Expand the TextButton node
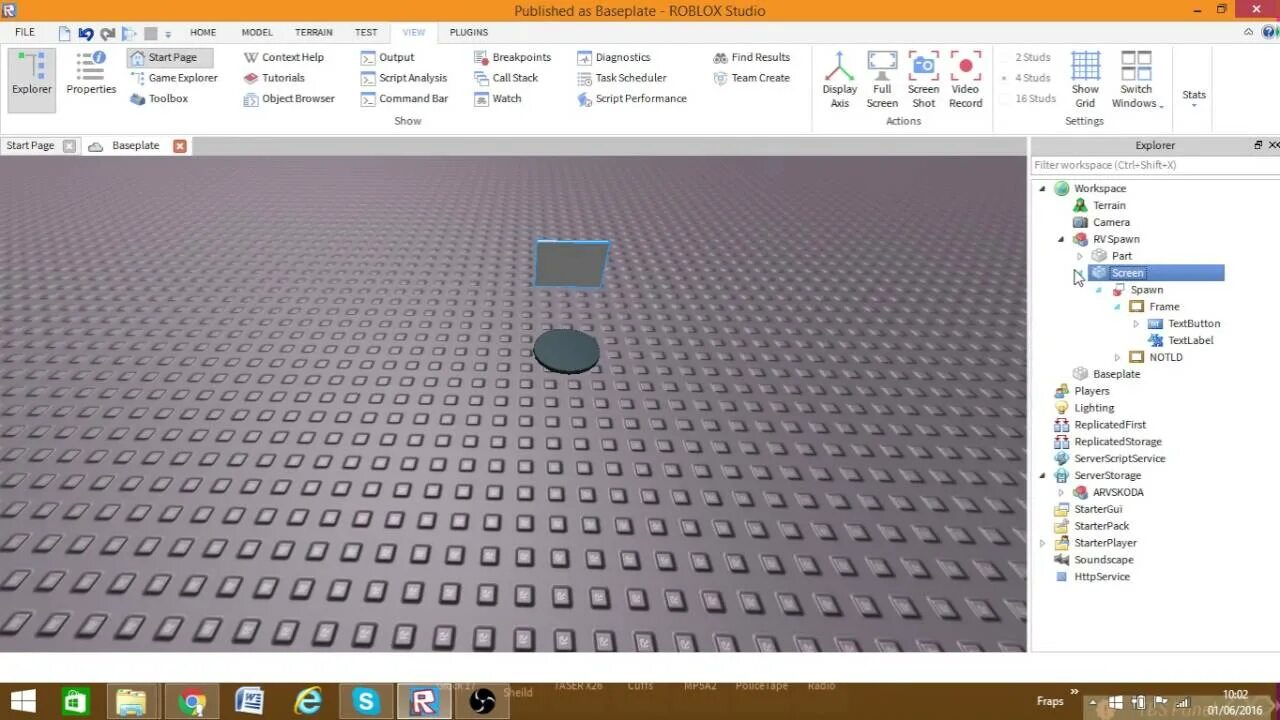1280x720 pixels. coord(1136,324)
